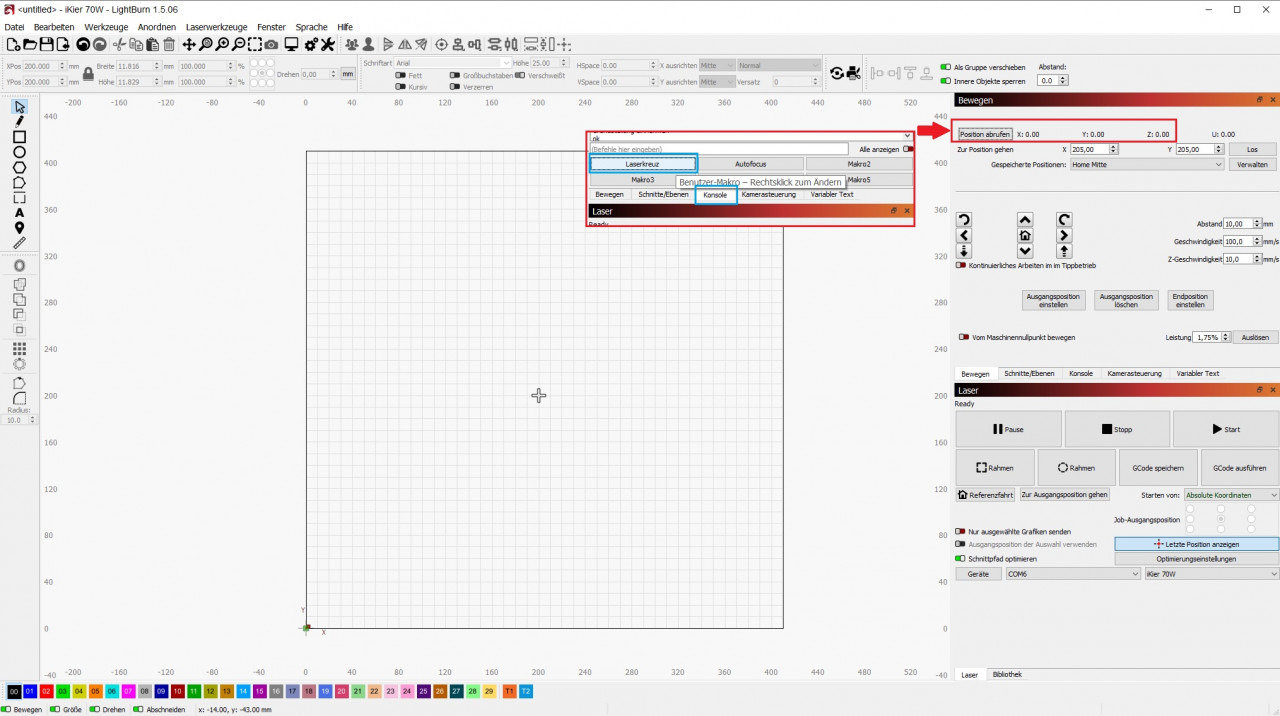
Task: Click the home jog button in Bewegen panel
Action: pyautogui.click(x=1024, y=236)
